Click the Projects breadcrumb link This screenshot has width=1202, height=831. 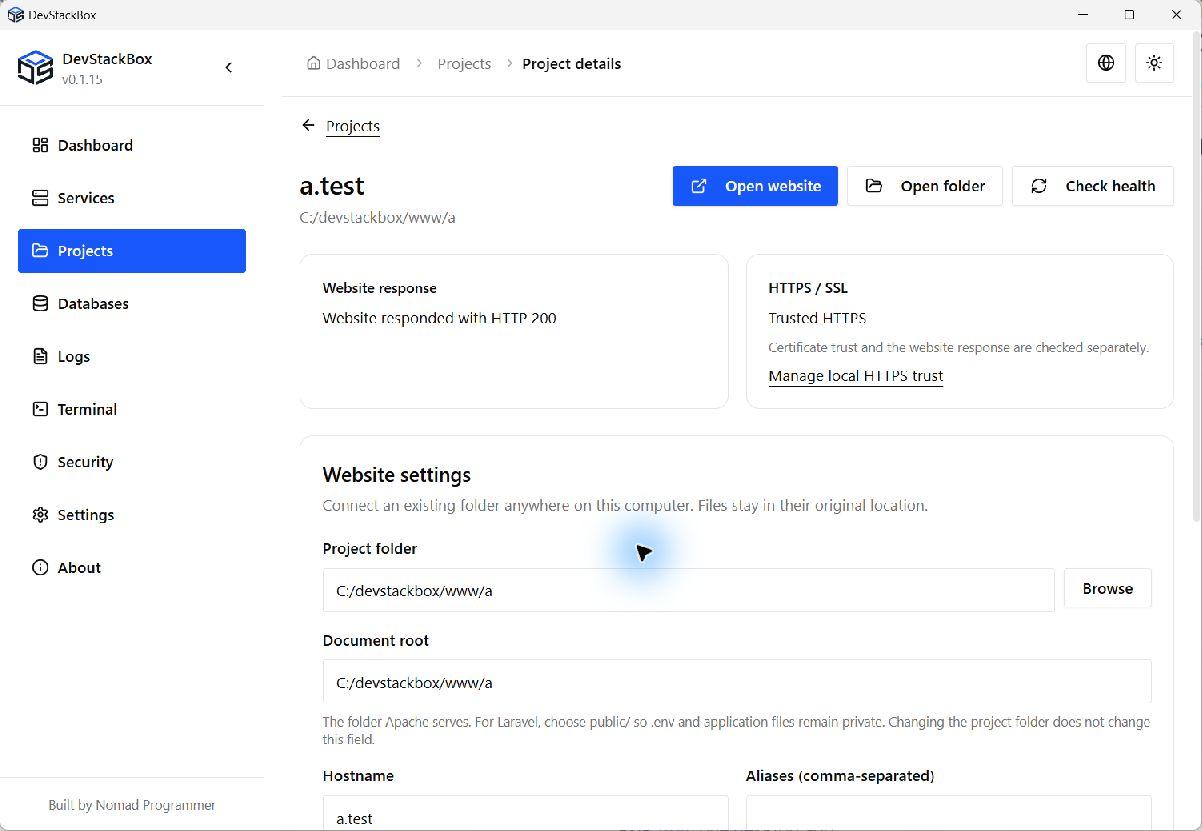click(464, 63)
